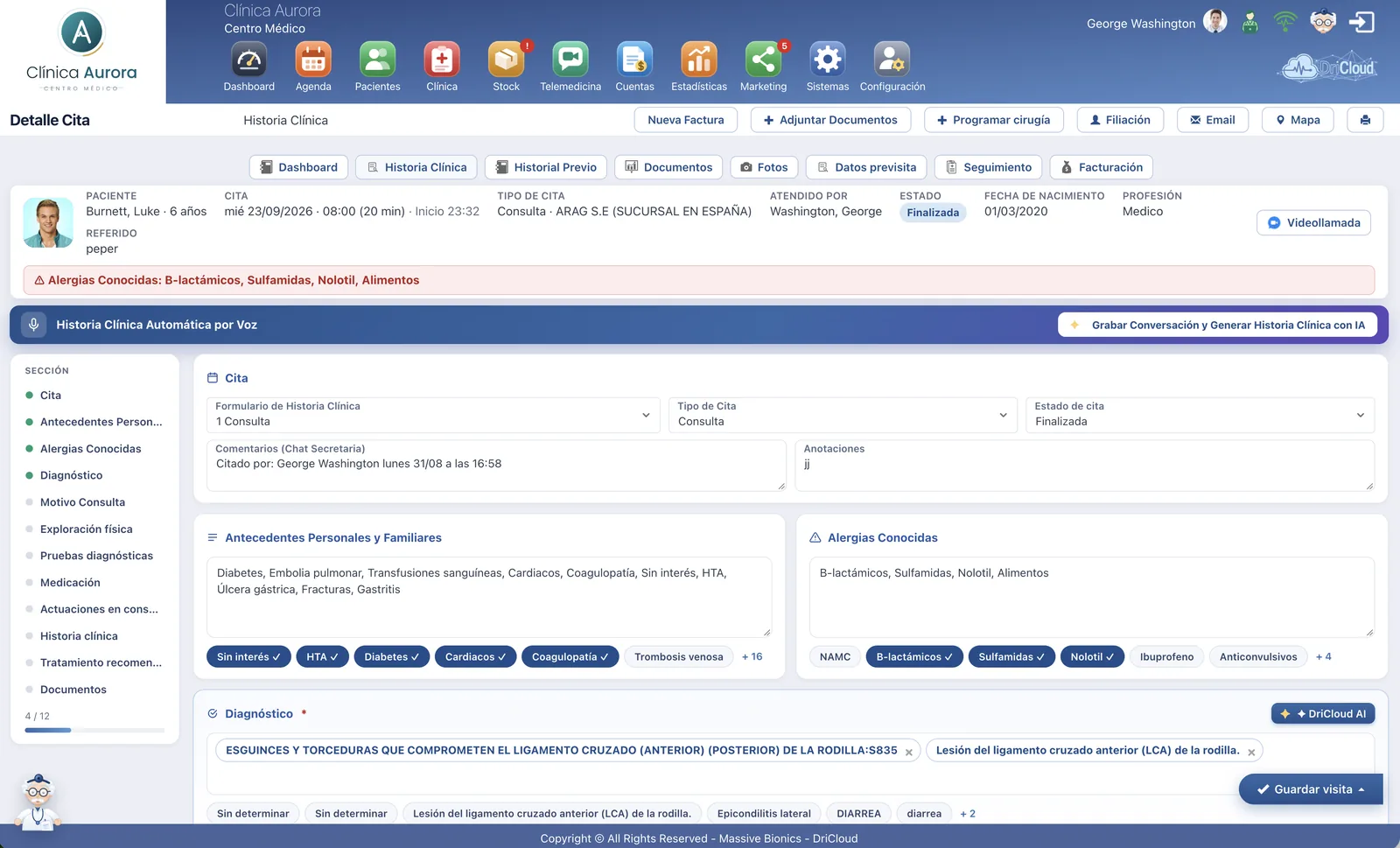Click the microphone icon for voice history
The image size is (1400, 848).
[x=33, y=325]
